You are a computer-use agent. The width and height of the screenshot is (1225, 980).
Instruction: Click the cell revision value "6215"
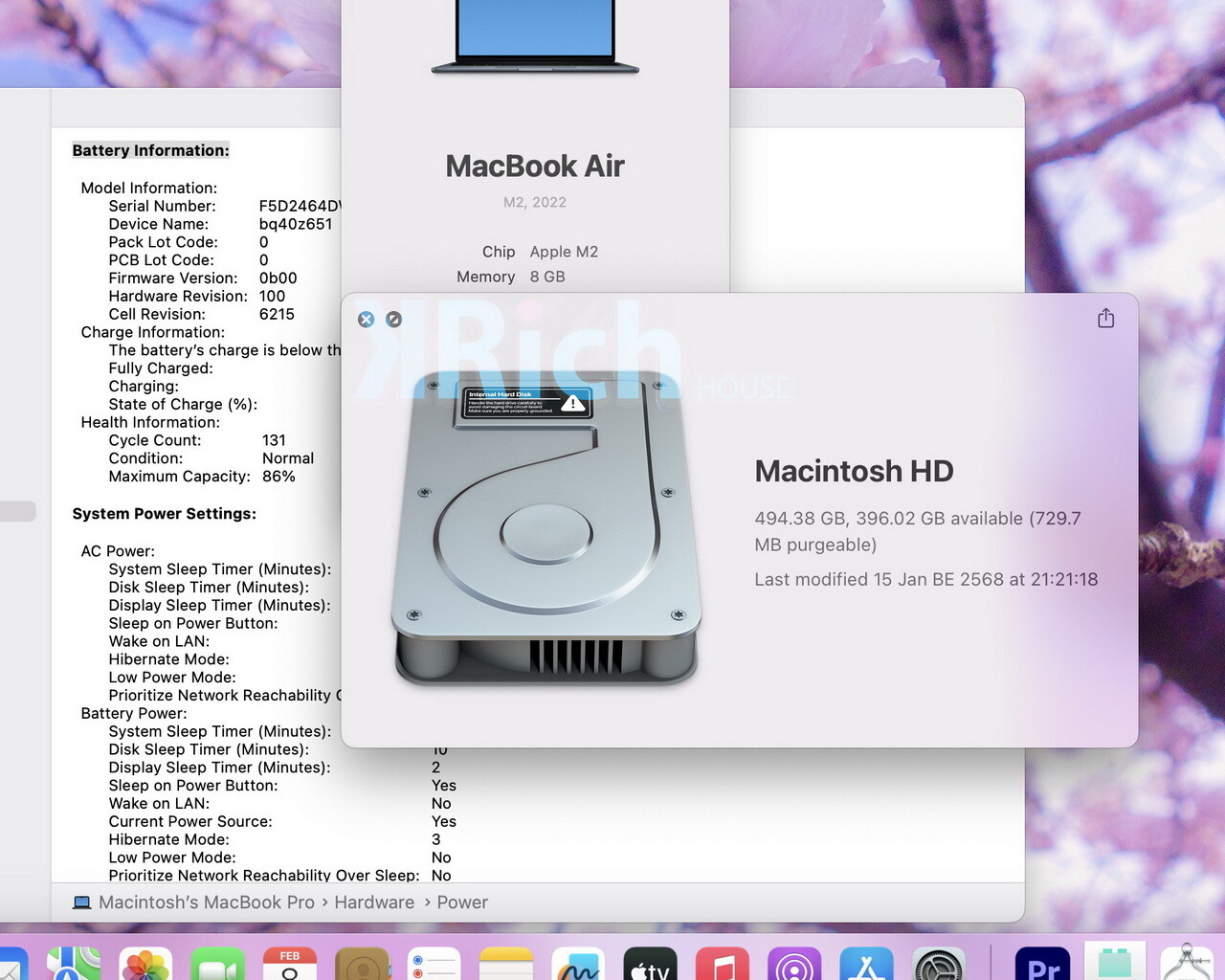(x=277, y=314)
